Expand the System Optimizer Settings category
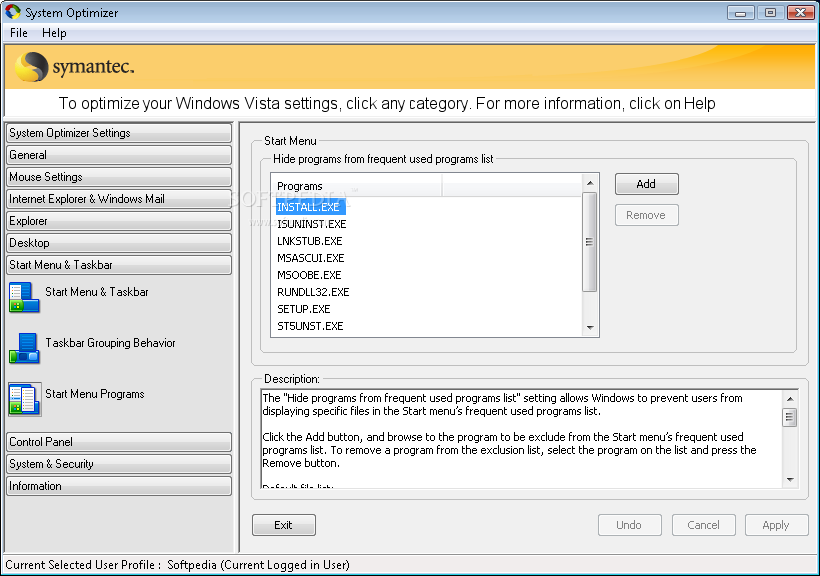This screenshot has height=576, width=820. [119, 133]
